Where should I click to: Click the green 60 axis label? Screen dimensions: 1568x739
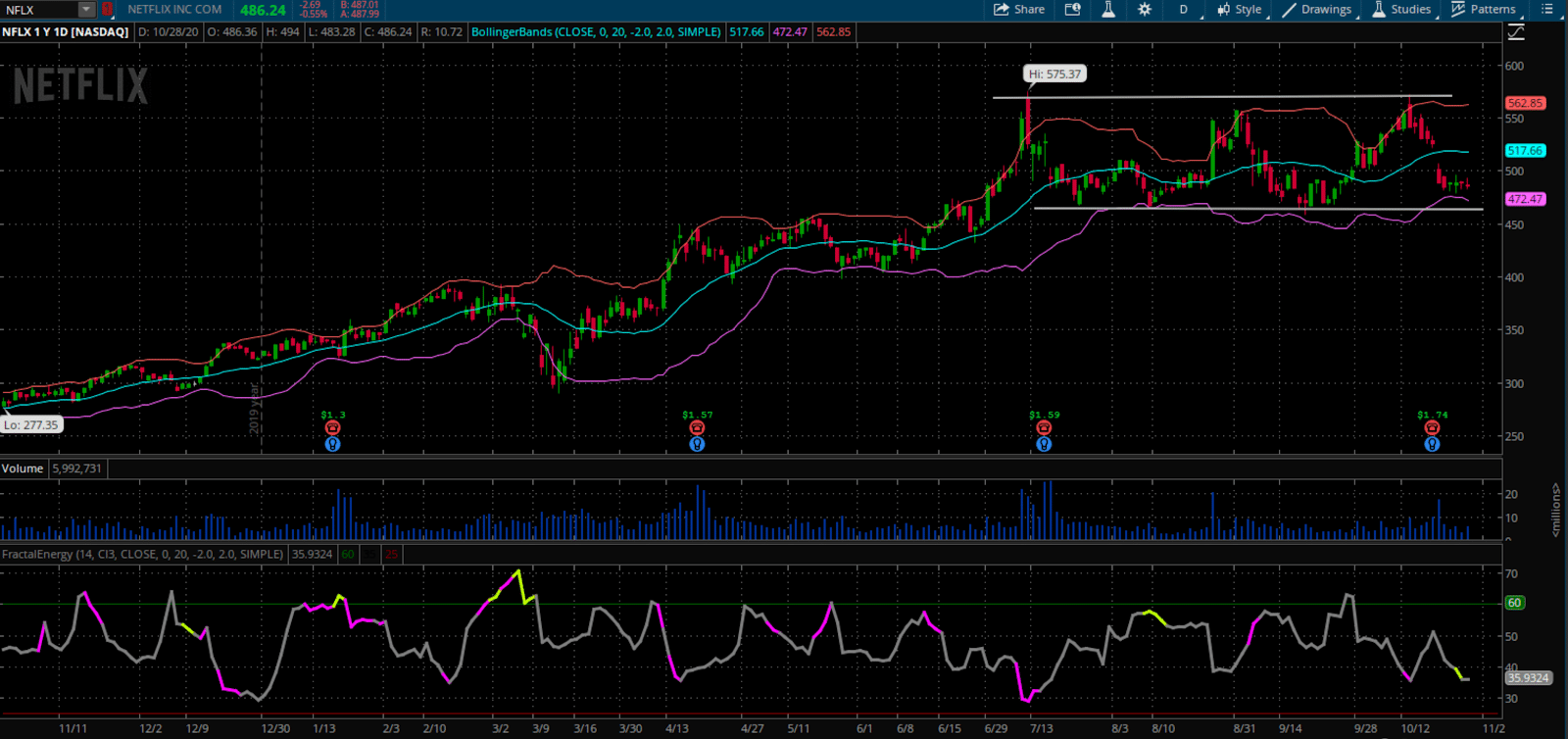pyautogui.click(x=1514, y=603)
